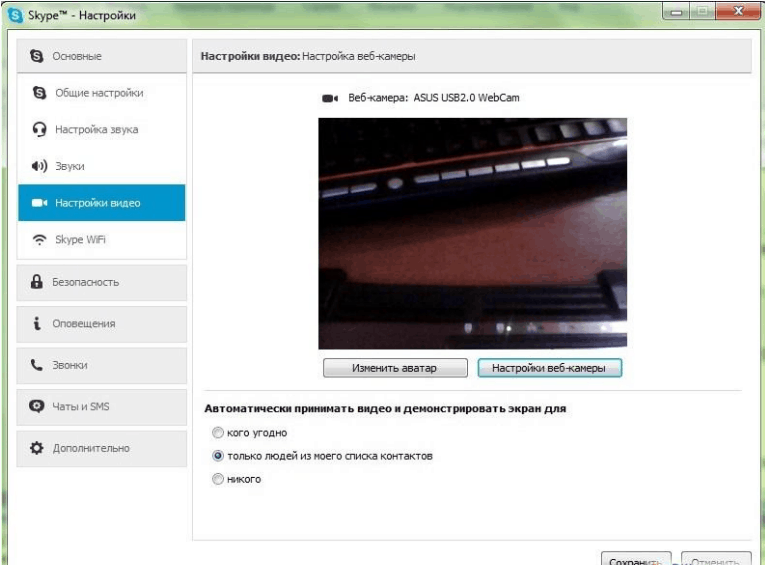Choose the 'никого' radio option
The width and height of the screenshot is (765, 565).
[219, 479]
